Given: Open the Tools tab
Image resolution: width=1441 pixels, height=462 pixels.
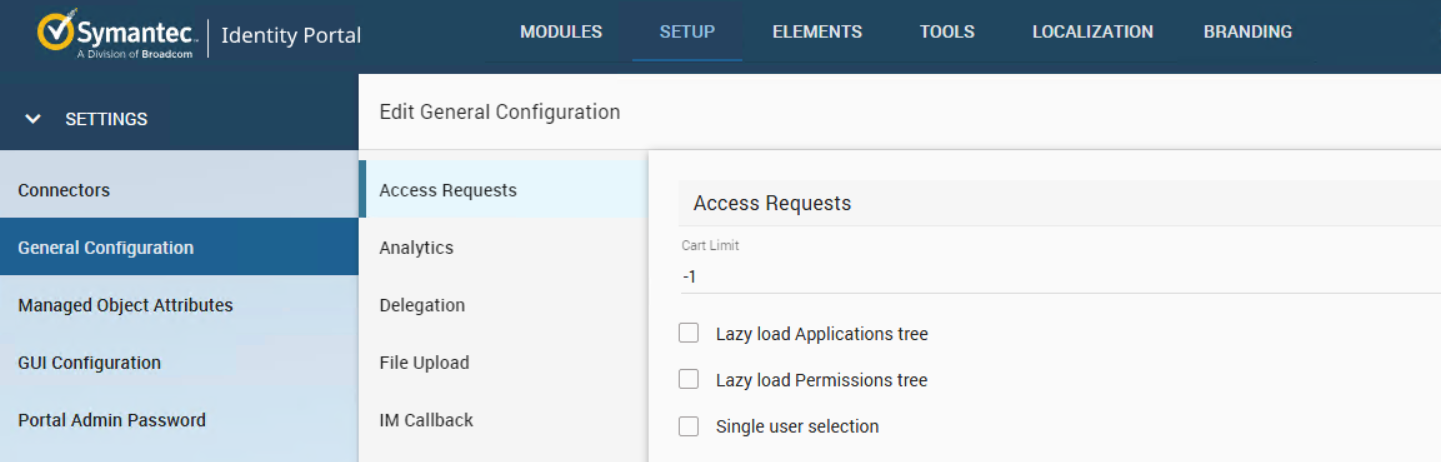Looking at the screenshot, I should pyautogui.click(x=947, y=32).
